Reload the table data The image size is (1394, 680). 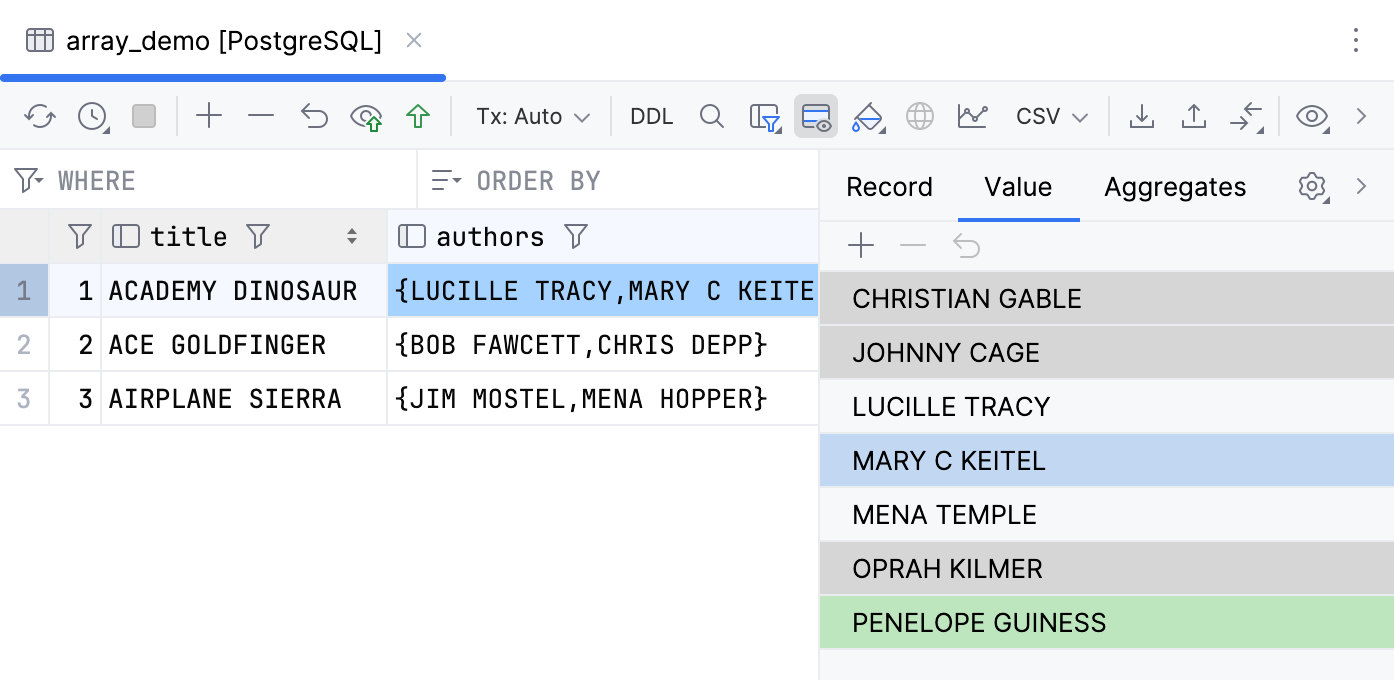[40, 116]
